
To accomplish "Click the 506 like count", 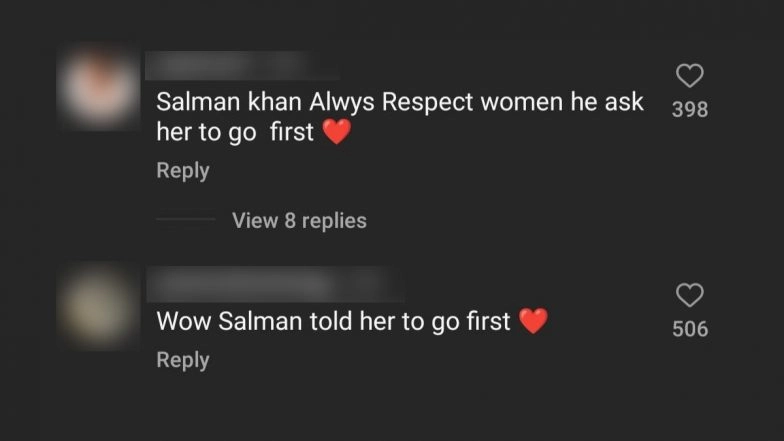I will pos(690,329).
